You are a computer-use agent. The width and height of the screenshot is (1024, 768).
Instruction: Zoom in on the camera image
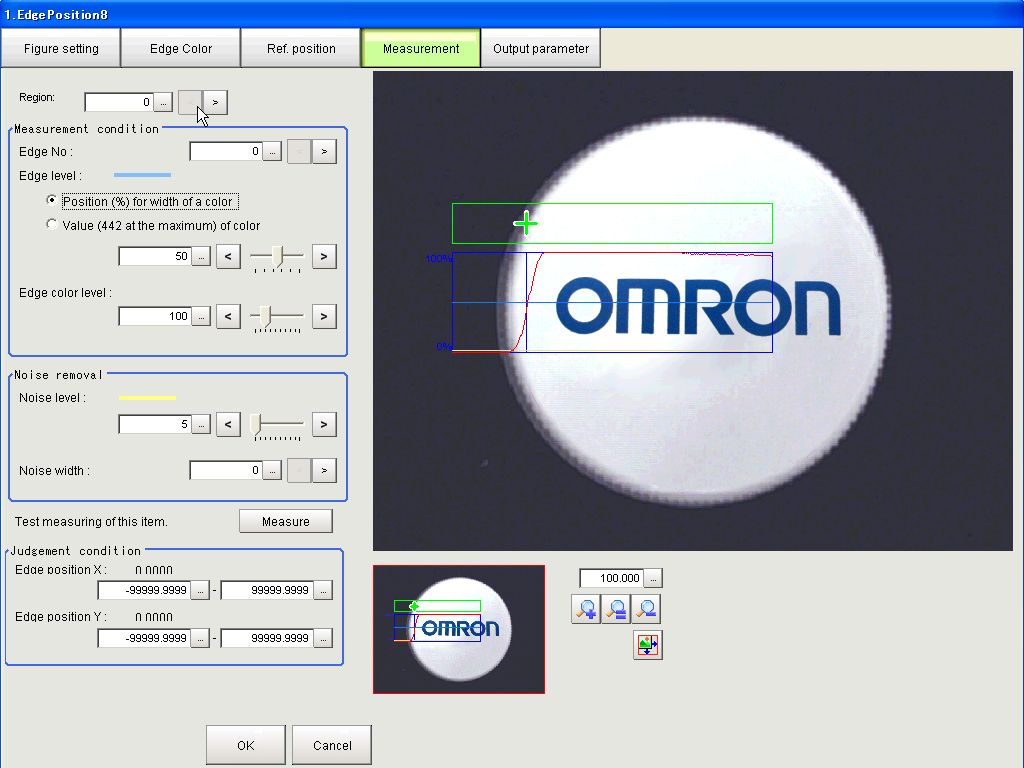pos(586,609)
